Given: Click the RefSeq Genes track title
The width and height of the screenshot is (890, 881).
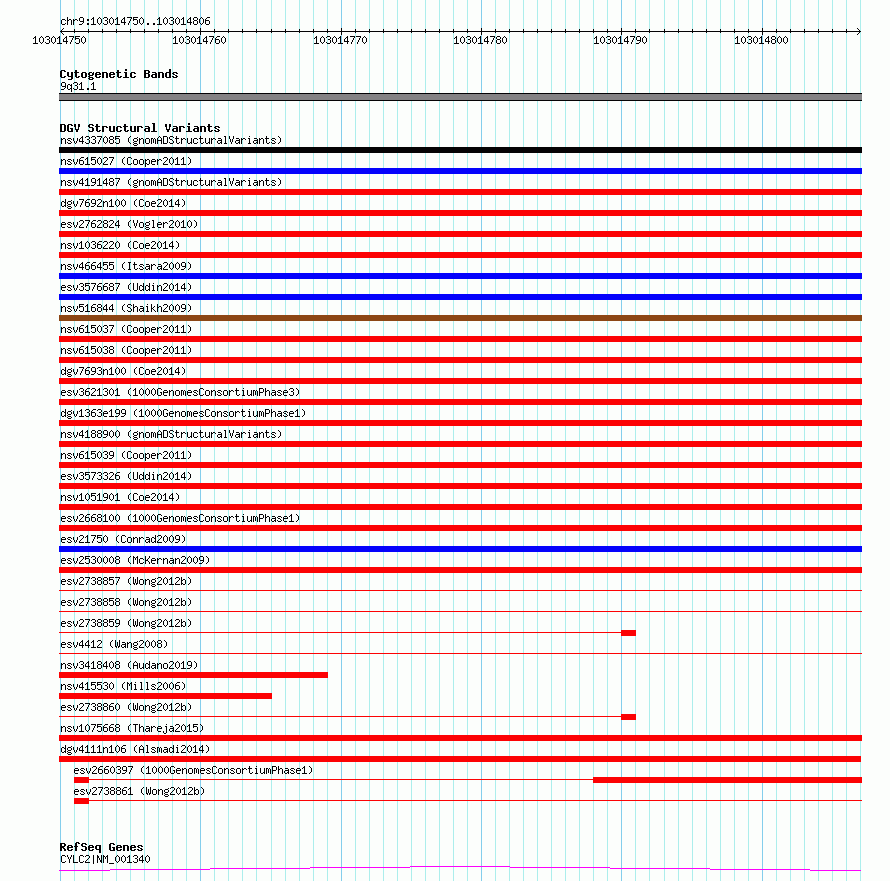Looking at the screenshot, I should [101, 848].
